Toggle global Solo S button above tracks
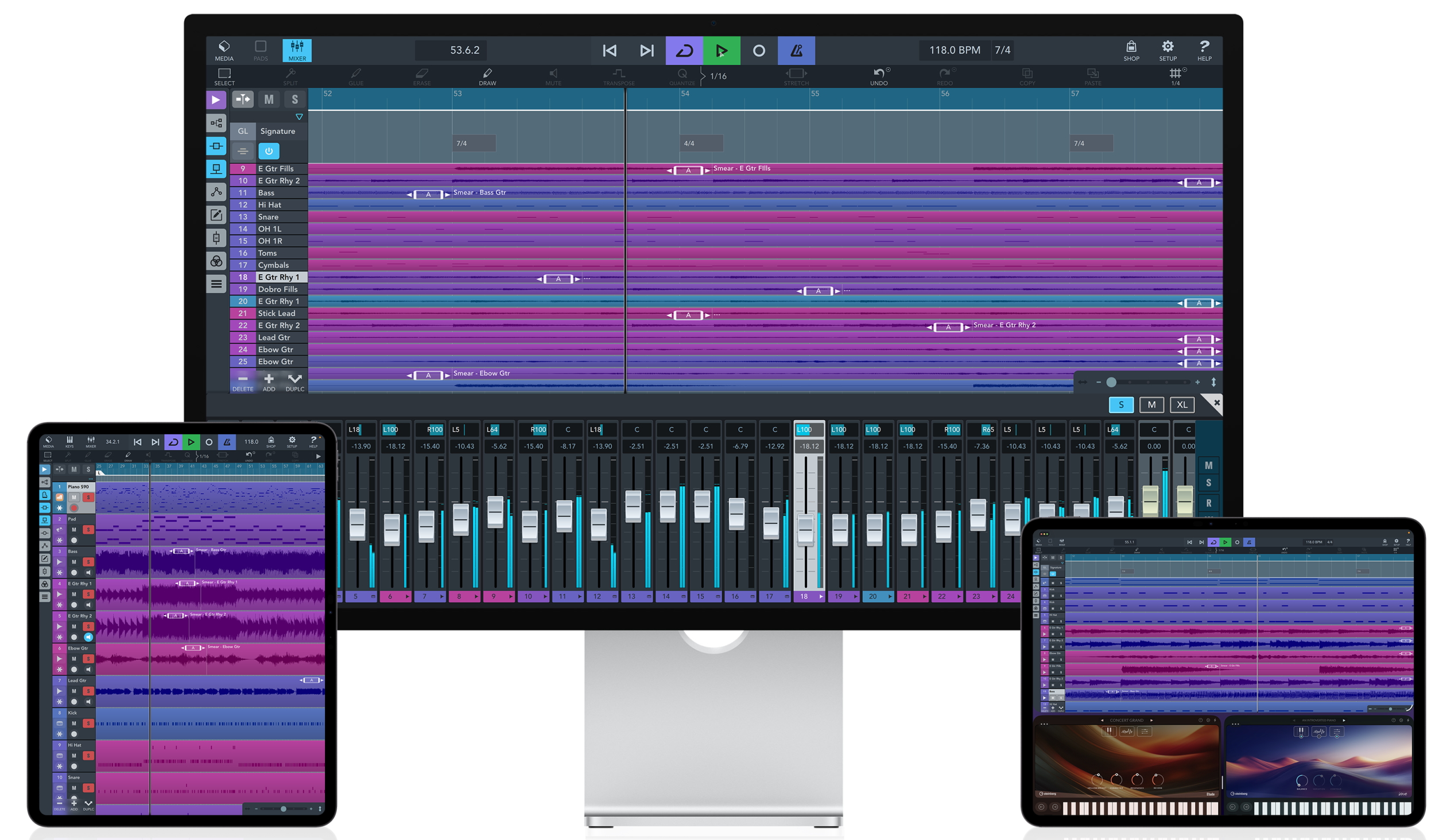 tap(294, 99)
